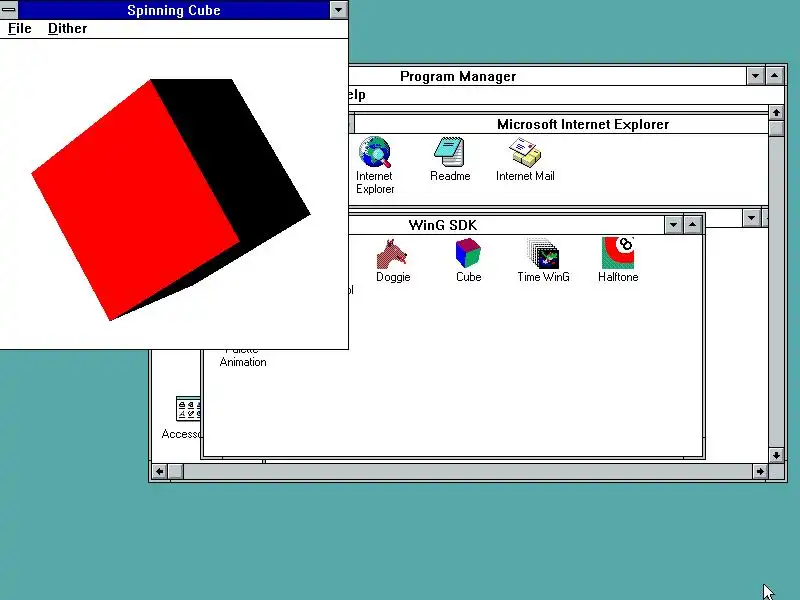The image size is (800, 600).
Task: Click the Program Manager scroll right arrow
Action: point(760,471)
